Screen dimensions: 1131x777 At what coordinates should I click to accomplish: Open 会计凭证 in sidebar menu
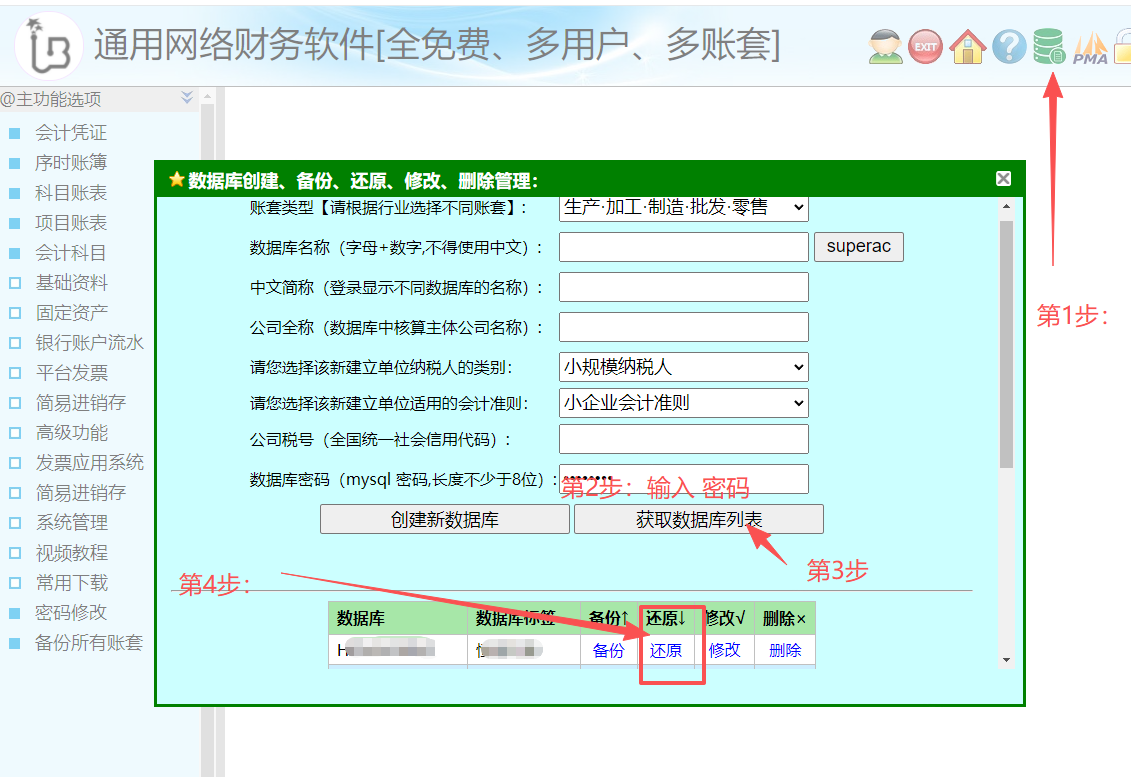(x=70, y=133)
